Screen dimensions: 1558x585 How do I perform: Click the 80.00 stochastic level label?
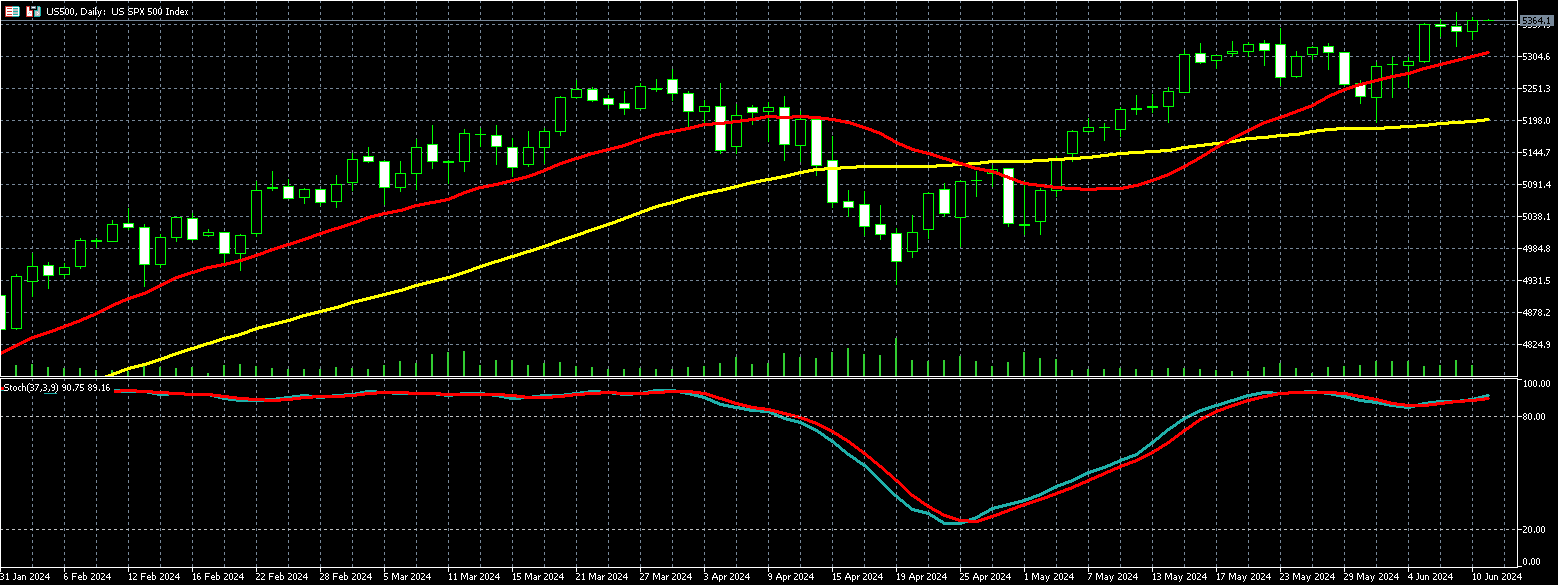click(x=1534, y=416)
